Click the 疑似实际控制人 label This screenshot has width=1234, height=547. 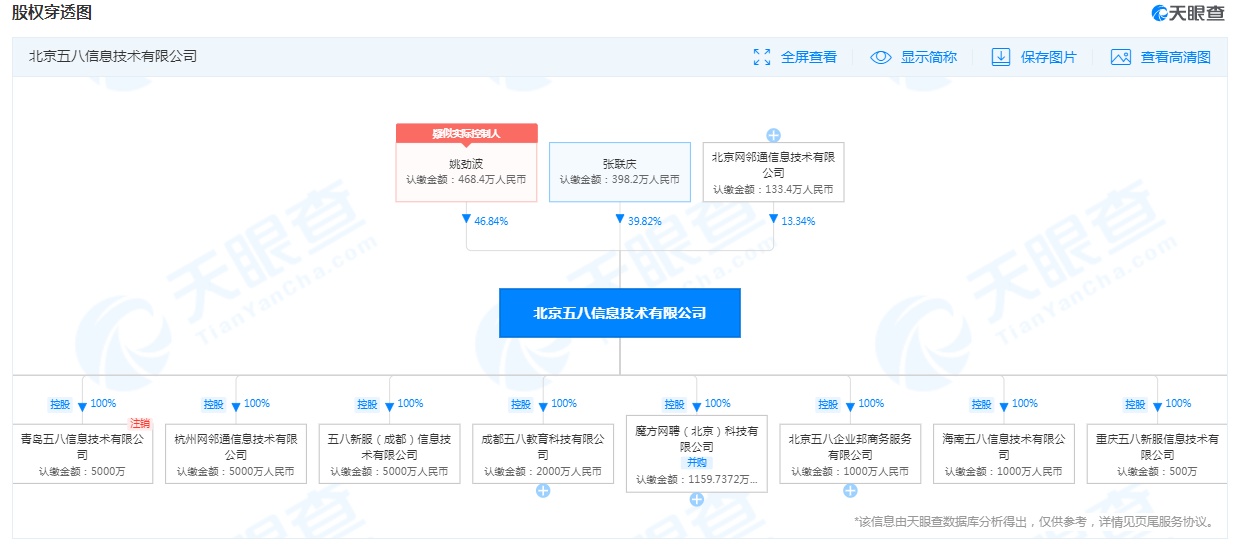(x=466, y=133)
